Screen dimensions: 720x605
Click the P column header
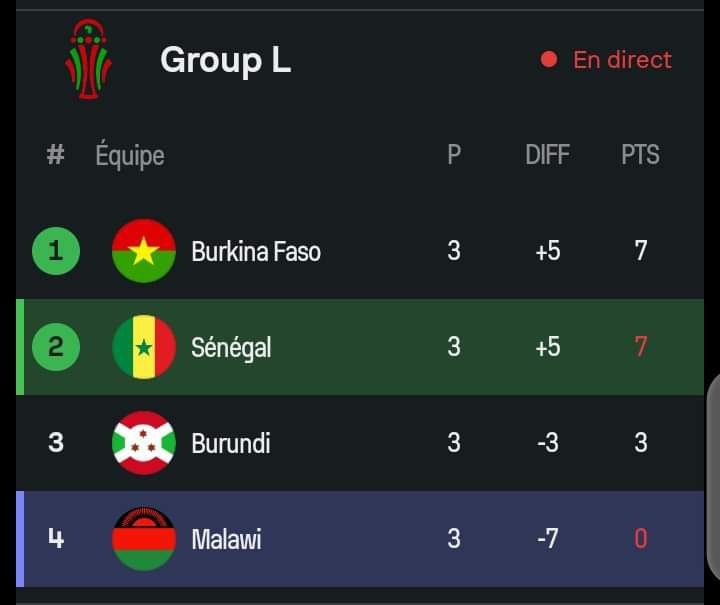tap(454, 155)
